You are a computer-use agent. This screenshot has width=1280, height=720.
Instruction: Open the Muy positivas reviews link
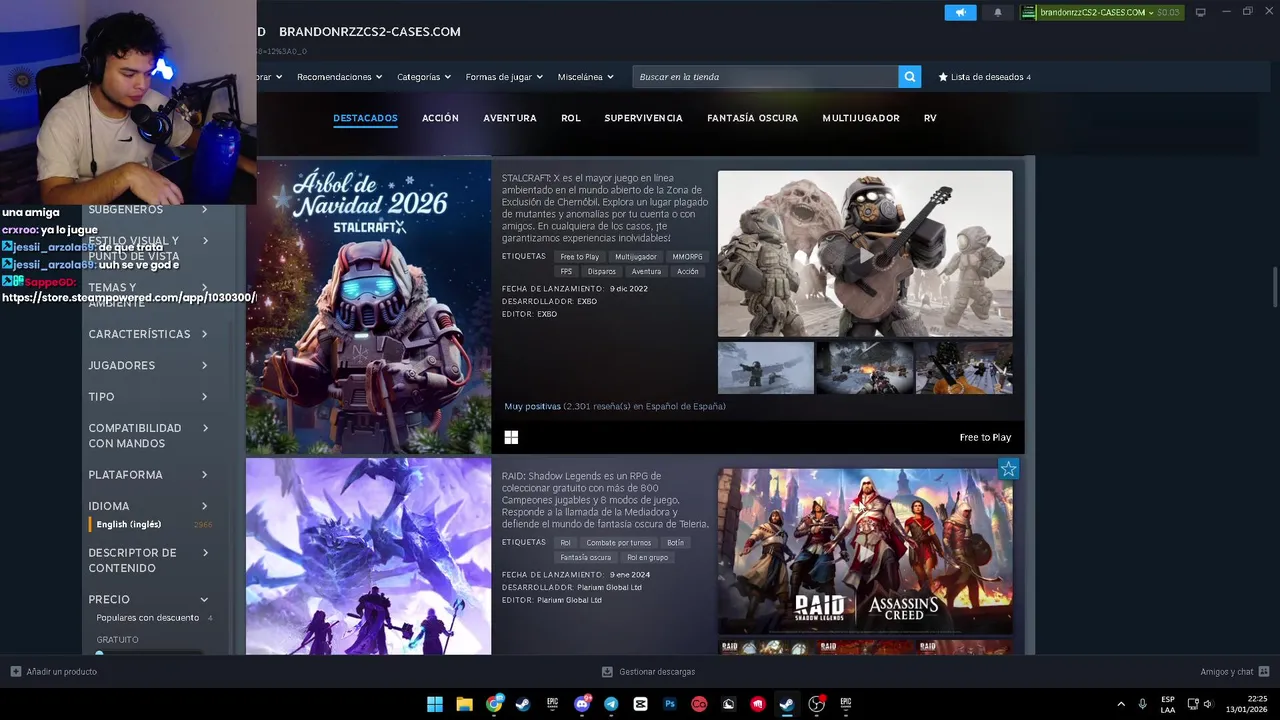[532, 407]
